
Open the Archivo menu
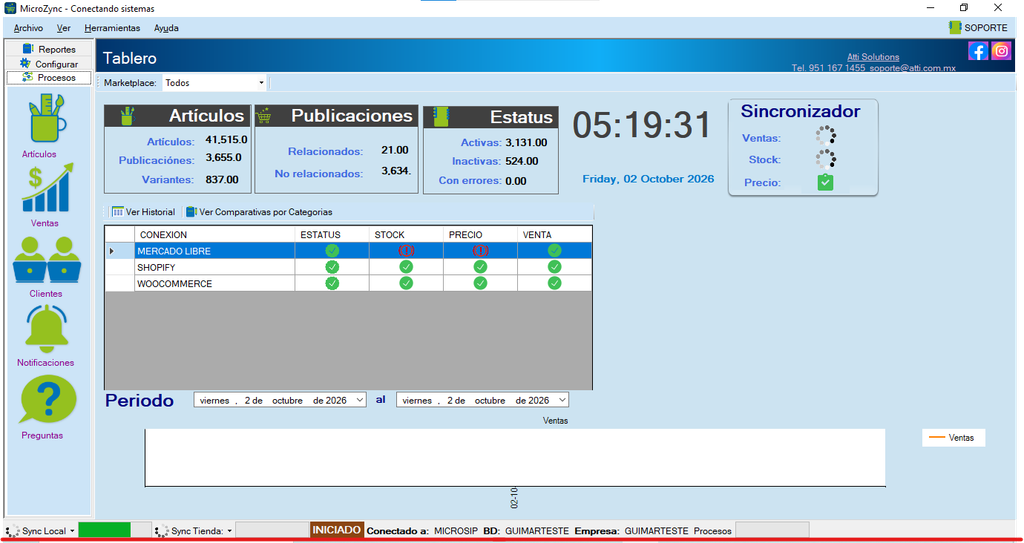[28, 28]
